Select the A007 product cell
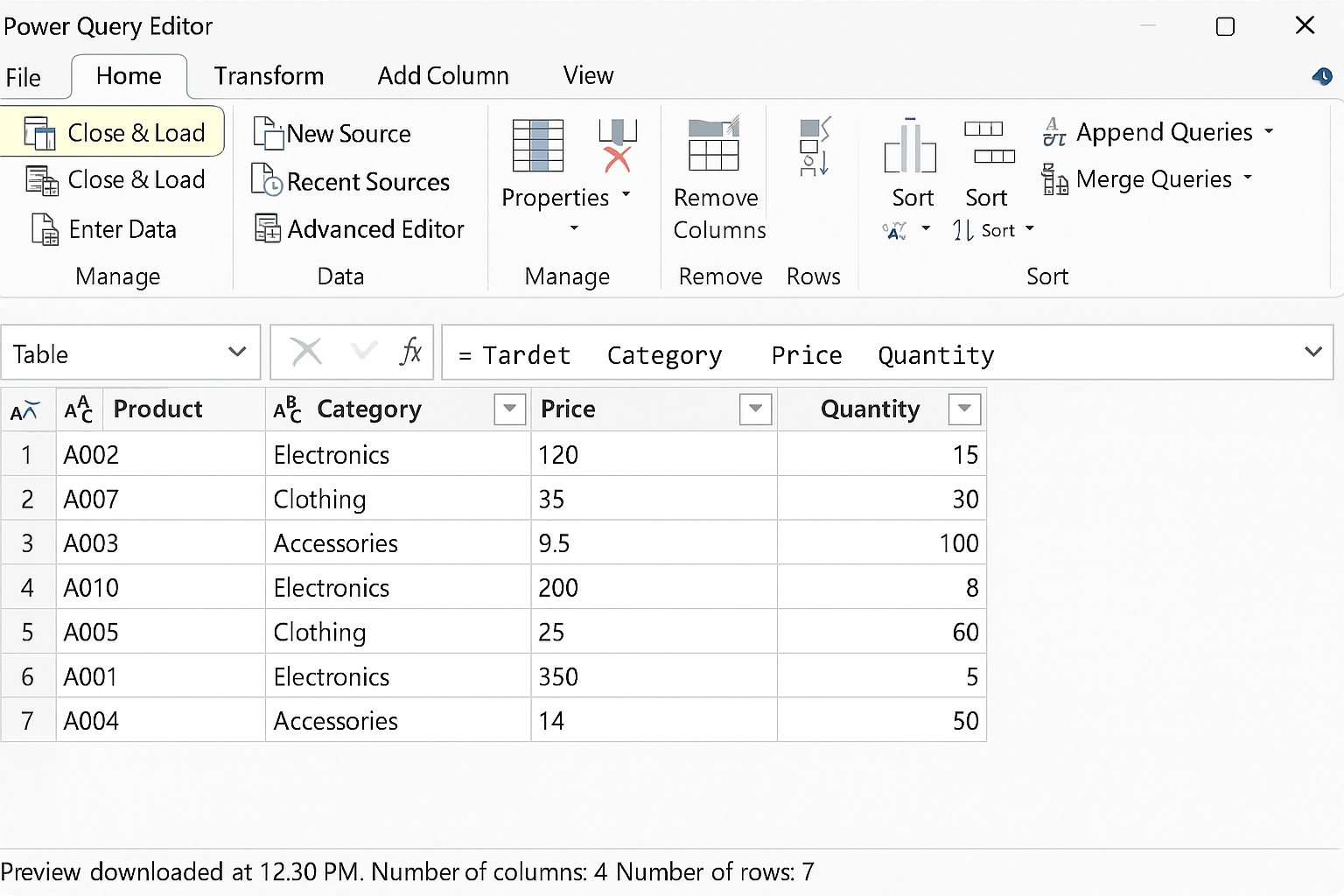Screen dimensions: 1344x896 [x=161, y=499]
